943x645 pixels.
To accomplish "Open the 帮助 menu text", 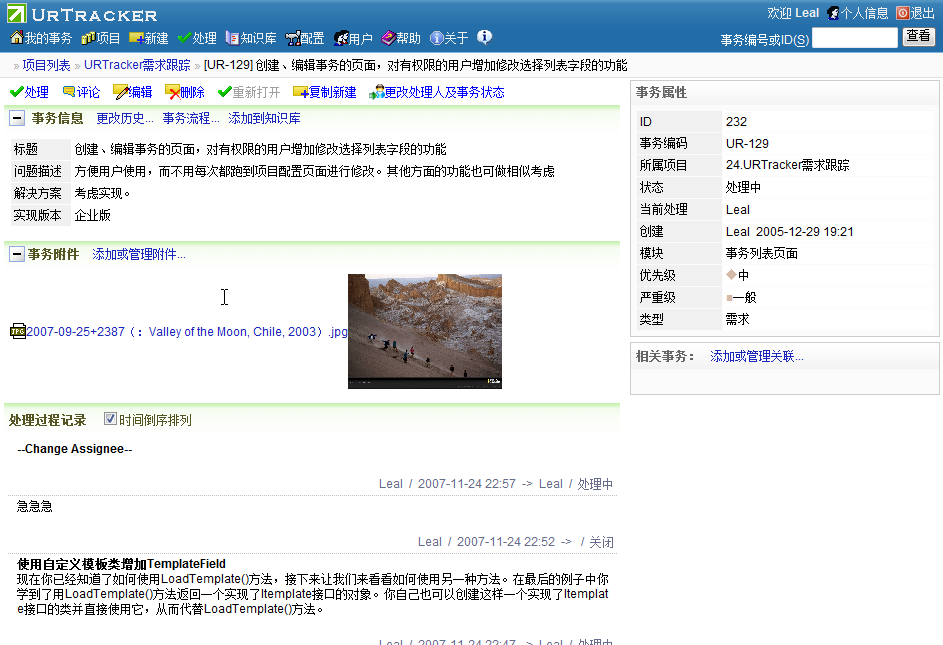I will click(x=408, y=39).
